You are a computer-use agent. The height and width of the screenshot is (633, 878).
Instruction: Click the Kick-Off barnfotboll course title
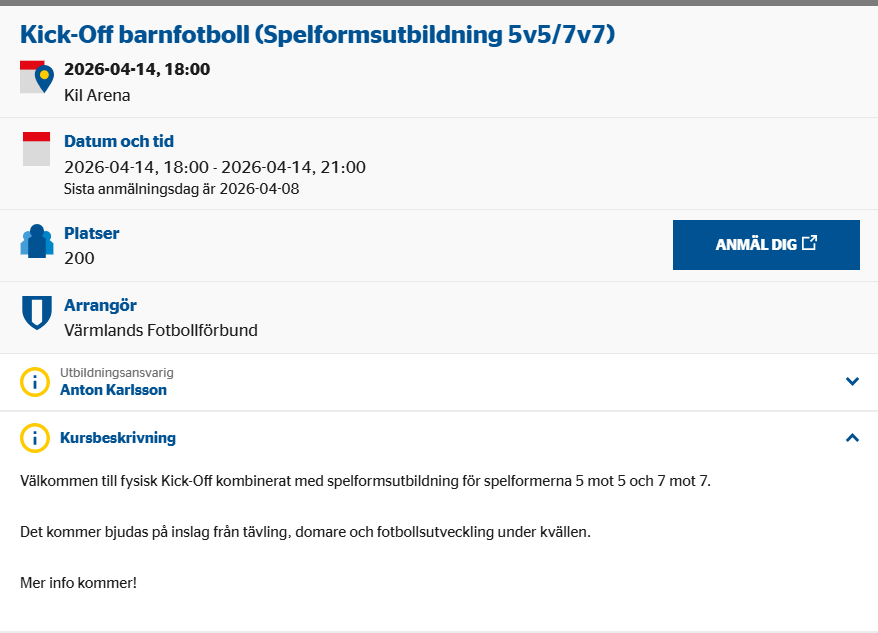pos(317,35)
